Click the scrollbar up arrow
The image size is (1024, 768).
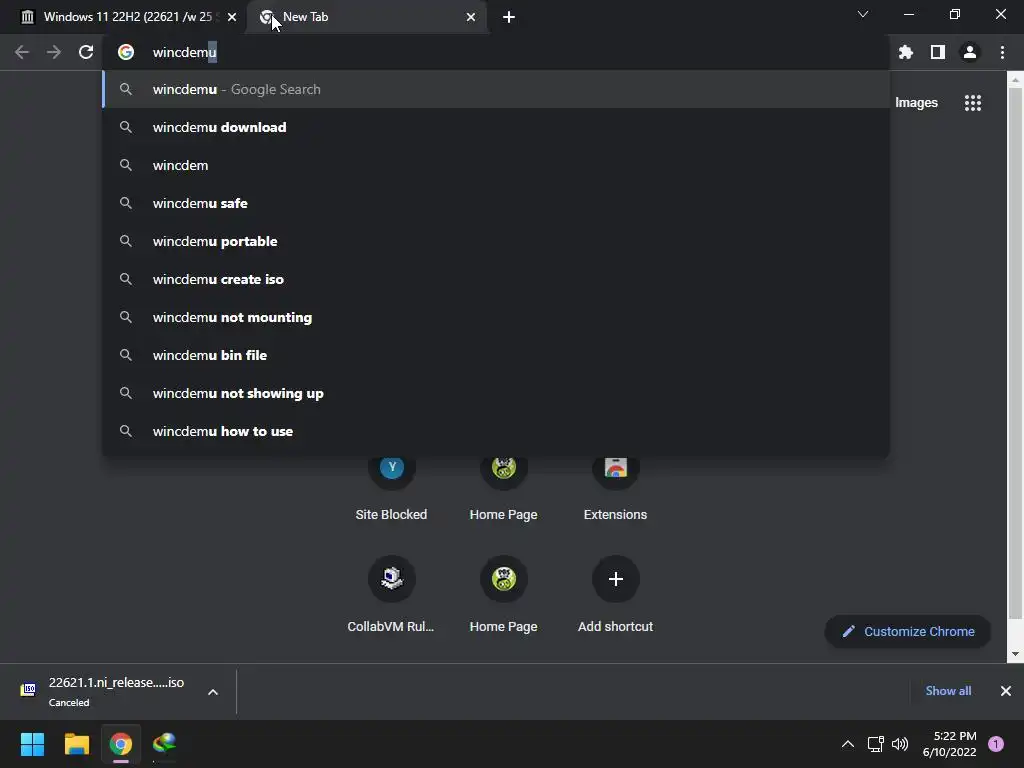tap(1015, 80)
